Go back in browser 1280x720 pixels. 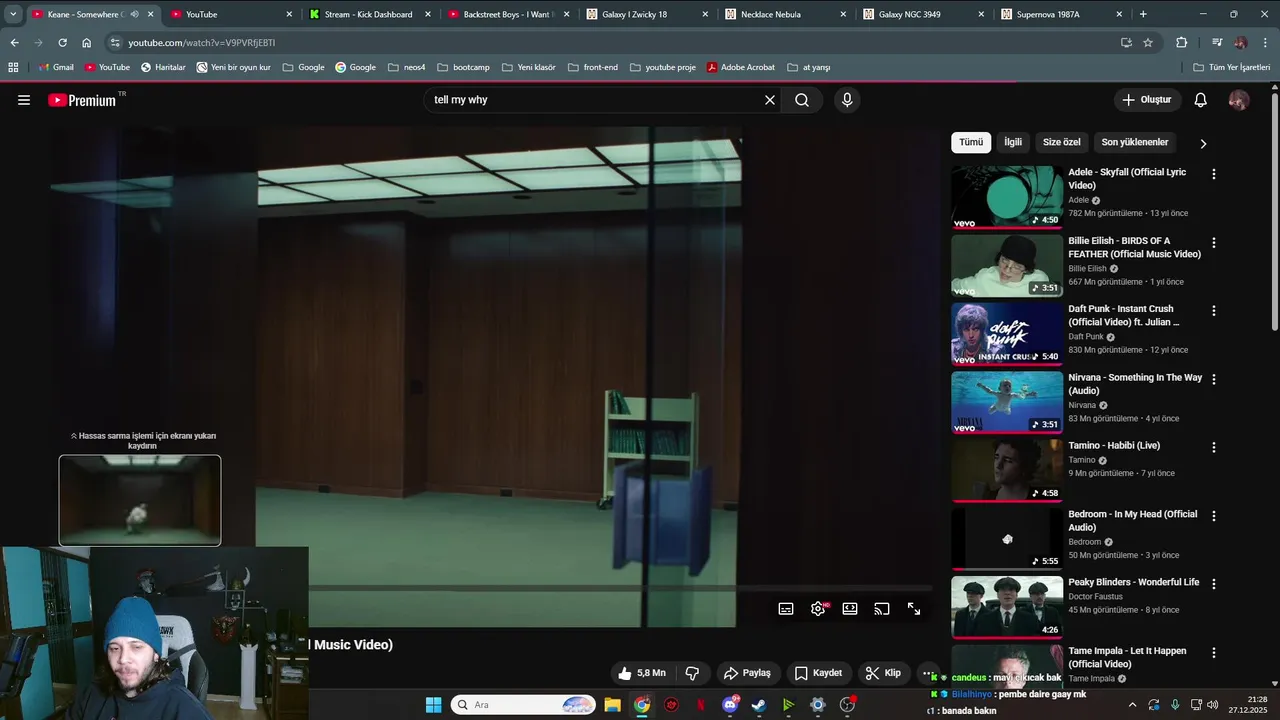(14, 43)
